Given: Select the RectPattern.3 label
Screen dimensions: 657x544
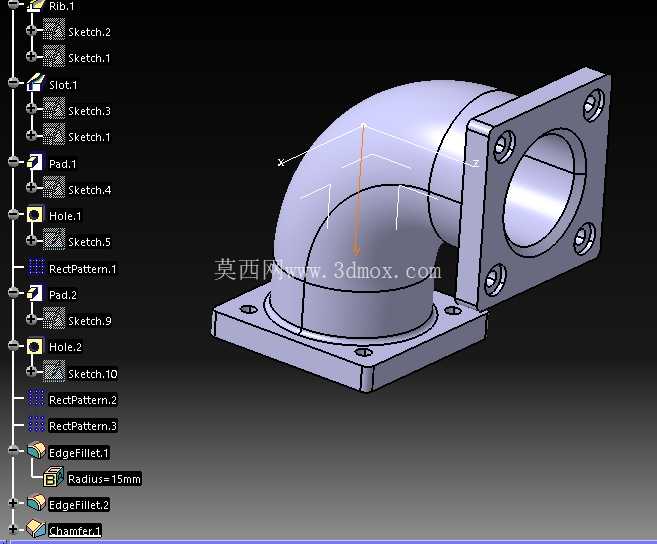Looking at the screenshot, I should tap(83, 426).
